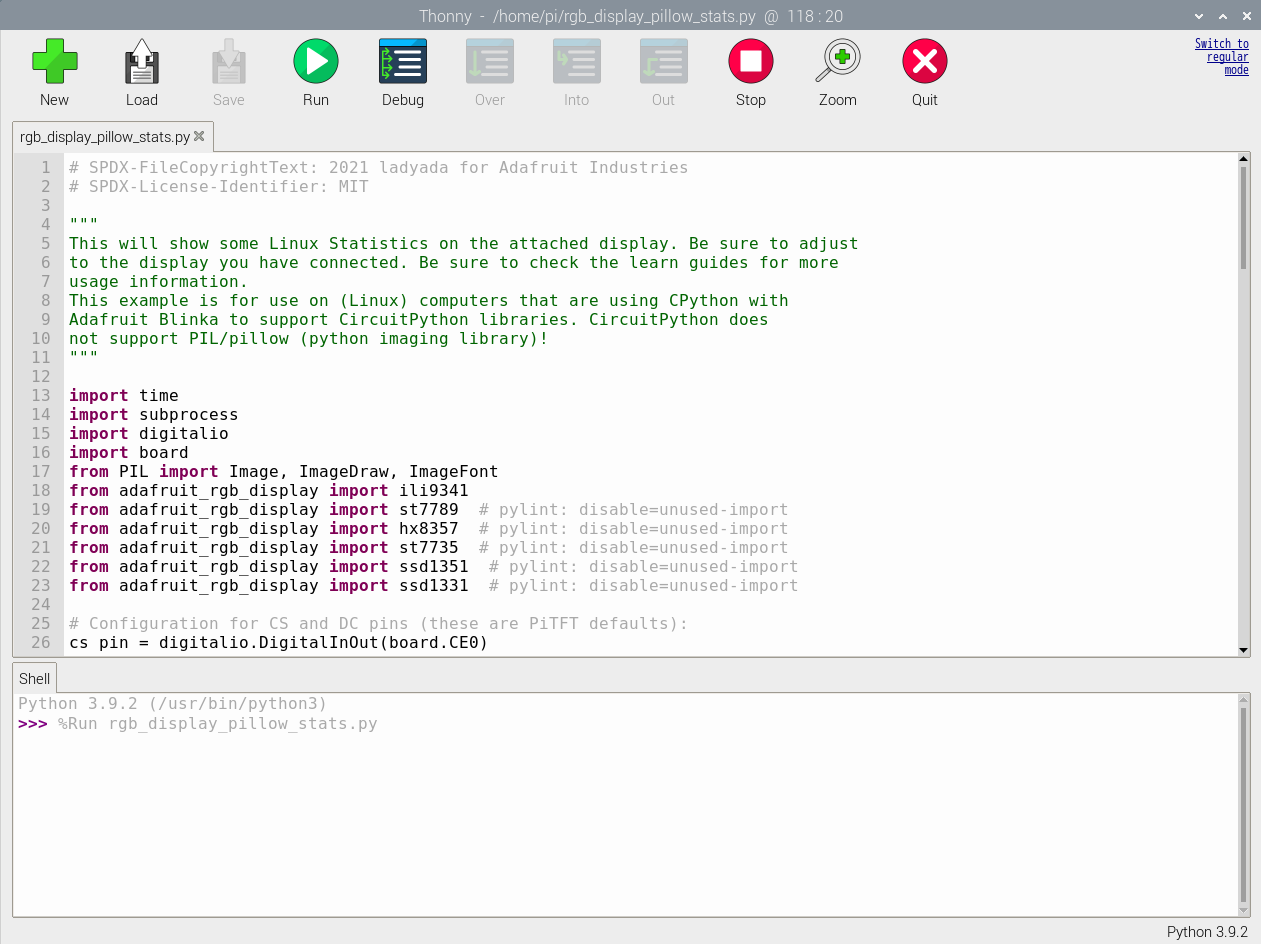
Task: Click the Switch to regular mode link
Action: tap(1222, 57)
